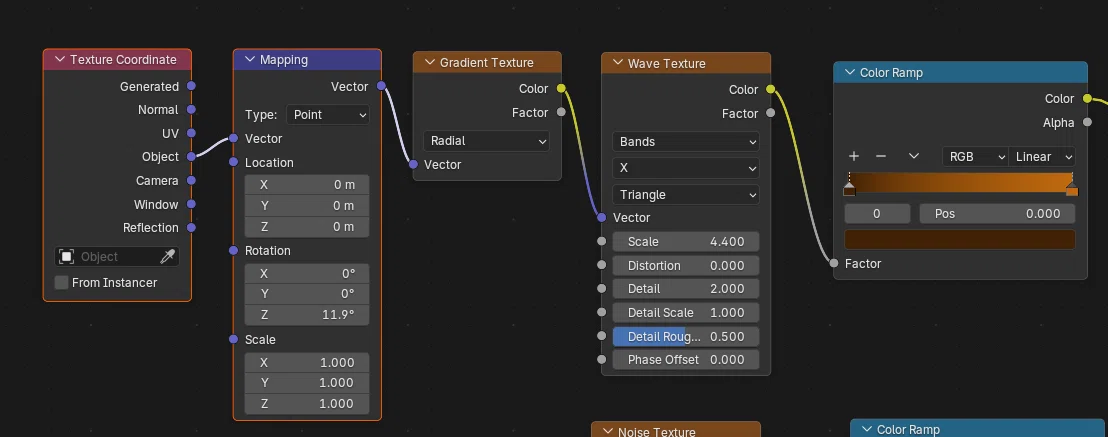The height and width of the screenshot is (437, 1108).
Task: Collapse the Mapping node
Action: (249, 59)
